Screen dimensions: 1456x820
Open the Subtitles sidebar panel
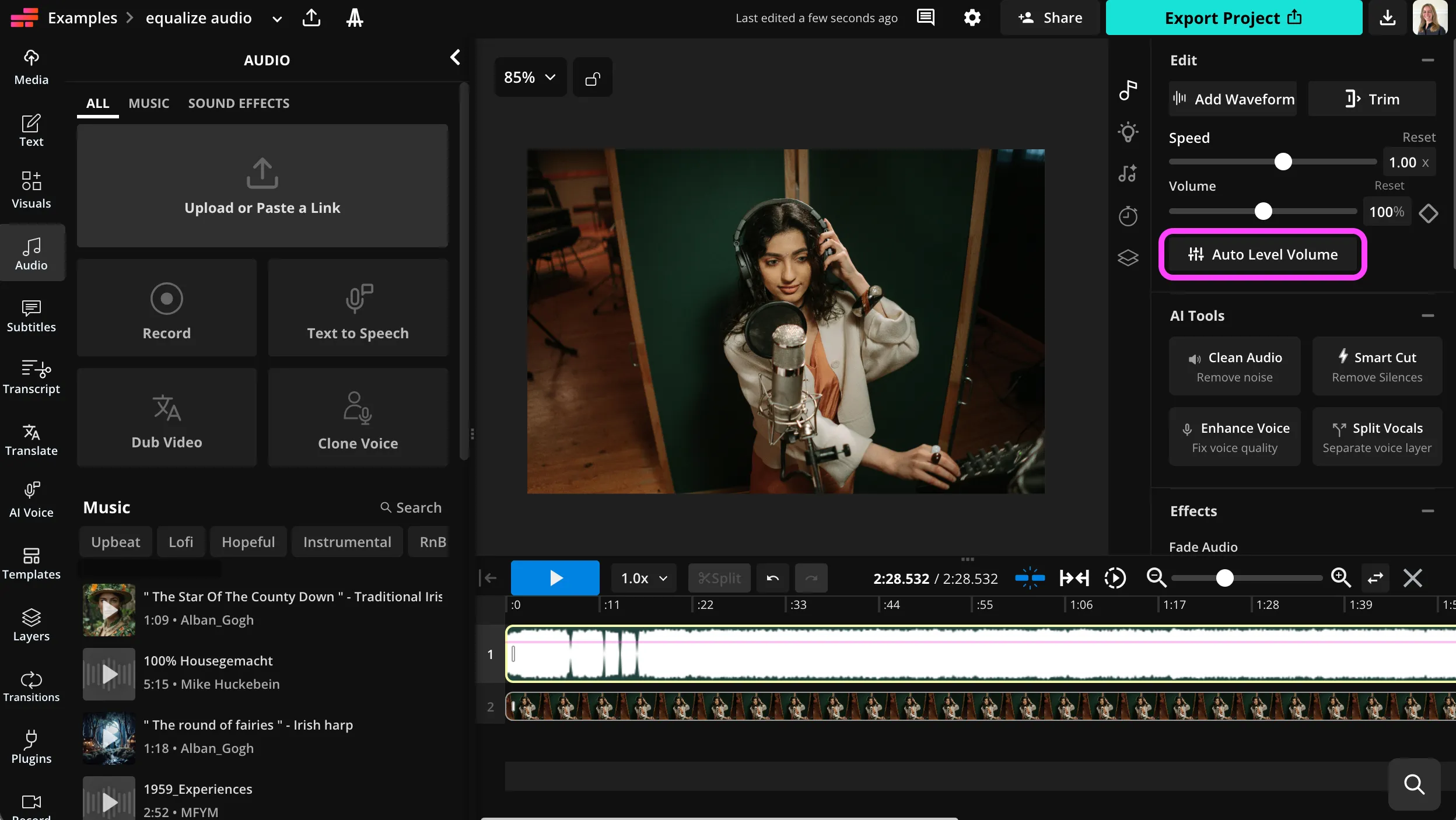(x=32, y=315)
